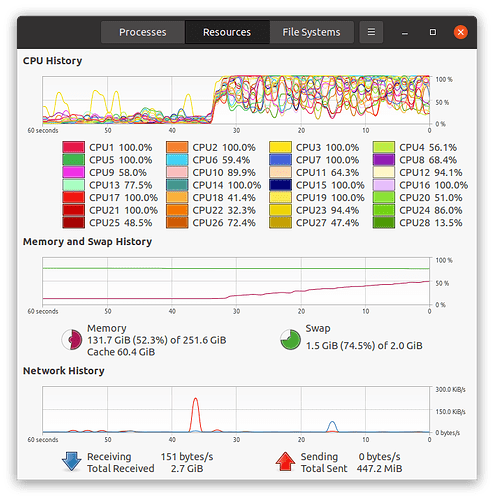495x500 pixels.
Task: Click the green Swap pie chart icon
Action: [x=290, y=340]
